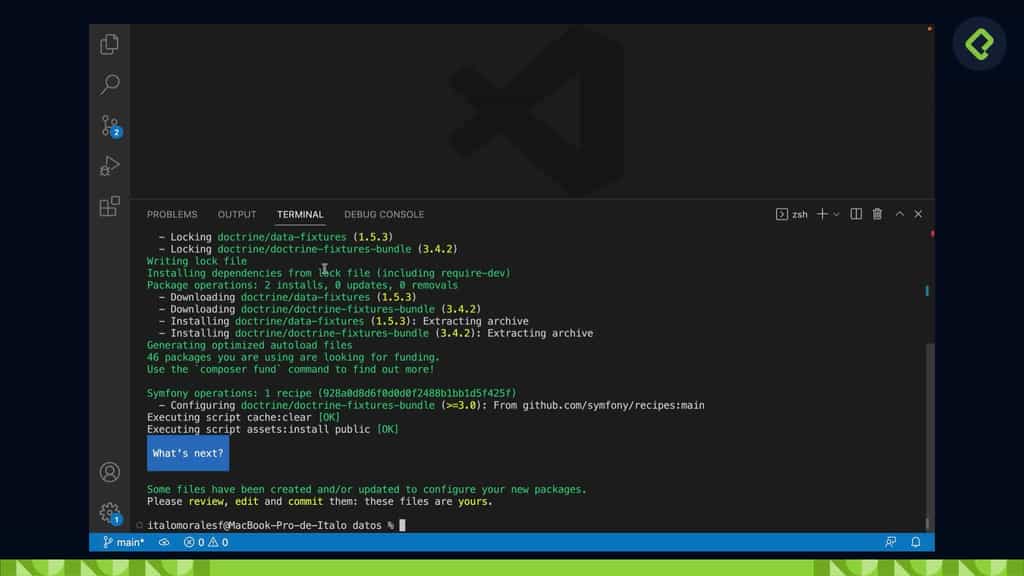Open the Run and Debug view
1024x576 pixels.
coord(110,166)
